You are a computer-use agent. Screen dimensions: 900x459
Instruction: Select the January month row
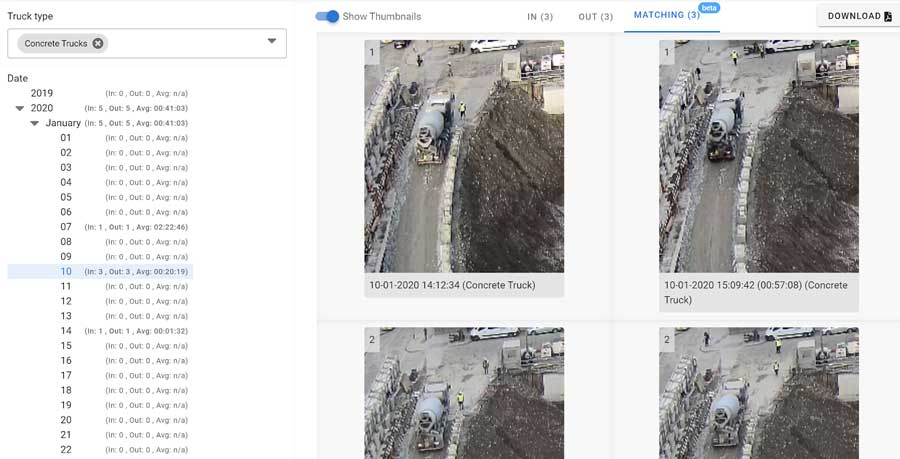tap(100, 123)
